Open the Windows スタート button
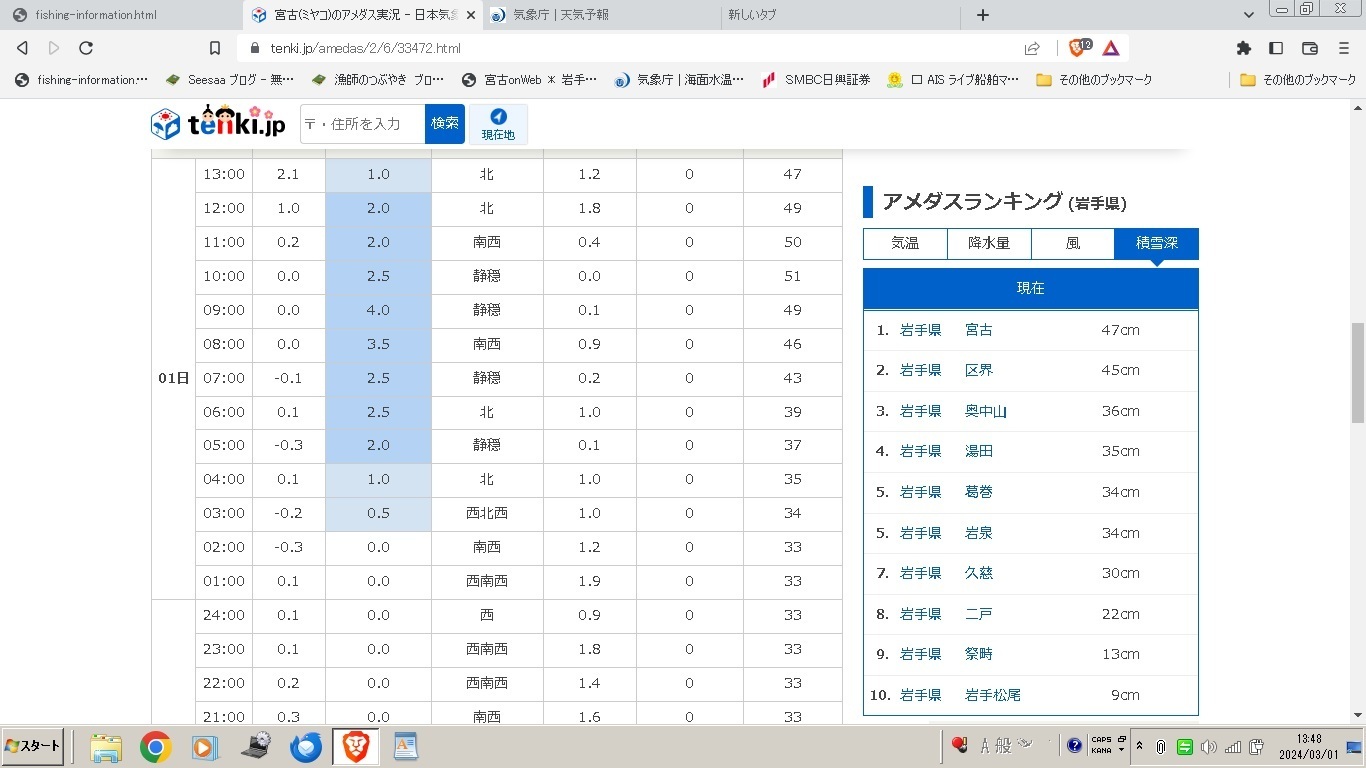 click(x=33, y=746)
